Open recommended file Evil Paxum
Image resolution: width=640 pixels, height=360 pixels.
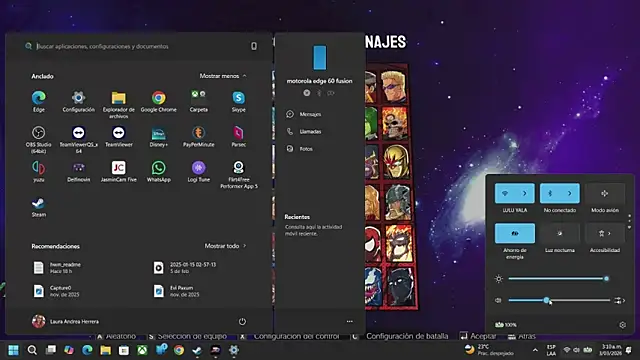[x=177, y=291]
